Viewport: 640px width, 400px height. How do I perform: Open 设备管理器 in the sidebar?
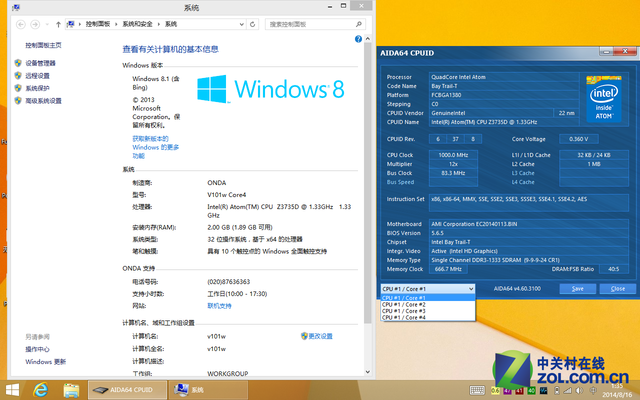tap(40, 63)
